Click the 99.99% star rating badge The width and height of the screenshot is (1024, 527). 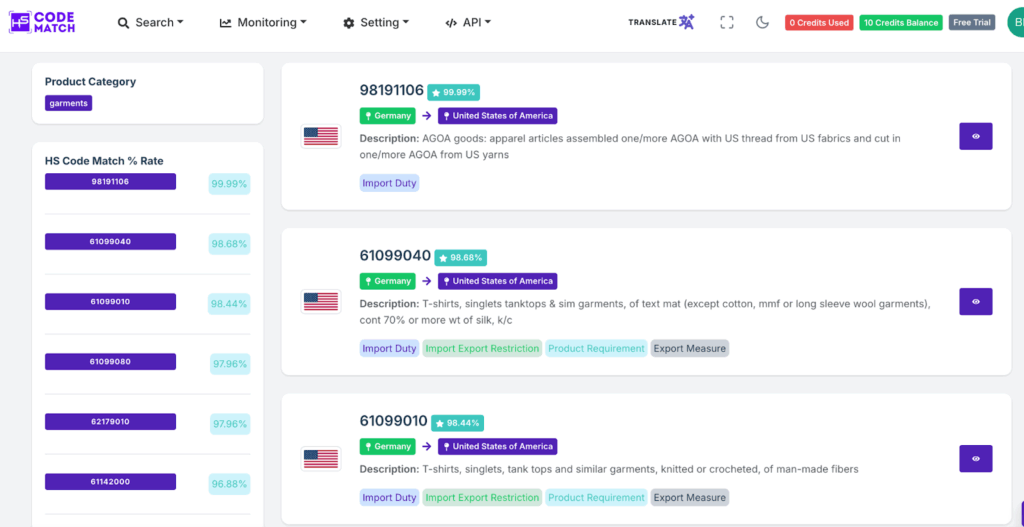coord(453,92)
